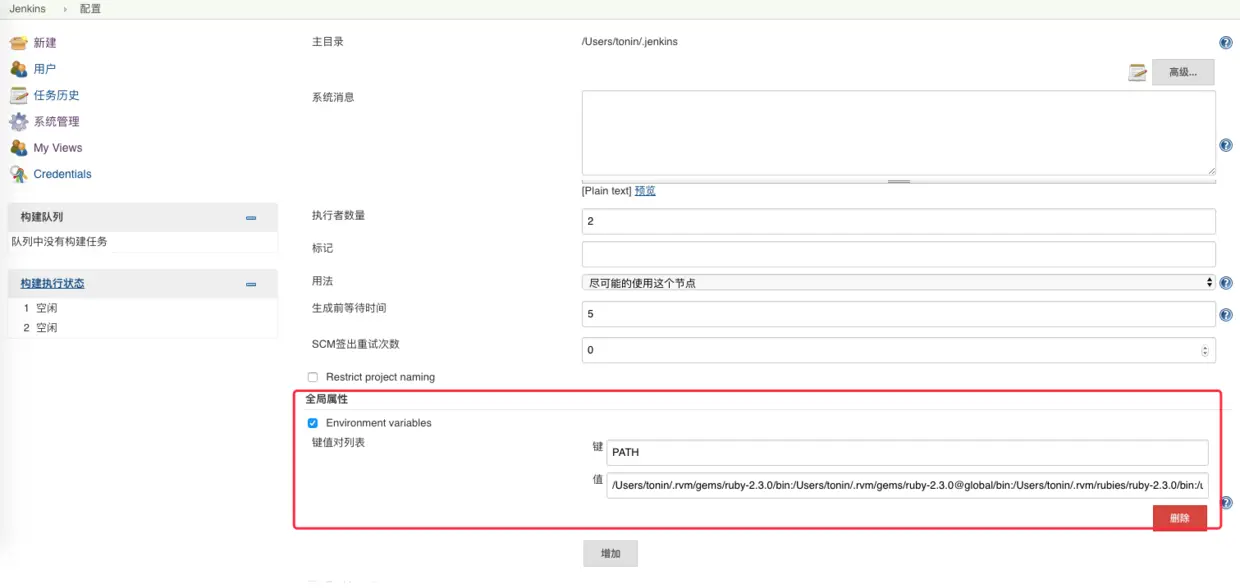Open 系统管理 in the sidebar
The height and width of the screenshot is (588, 1240).
coord(57,121)
